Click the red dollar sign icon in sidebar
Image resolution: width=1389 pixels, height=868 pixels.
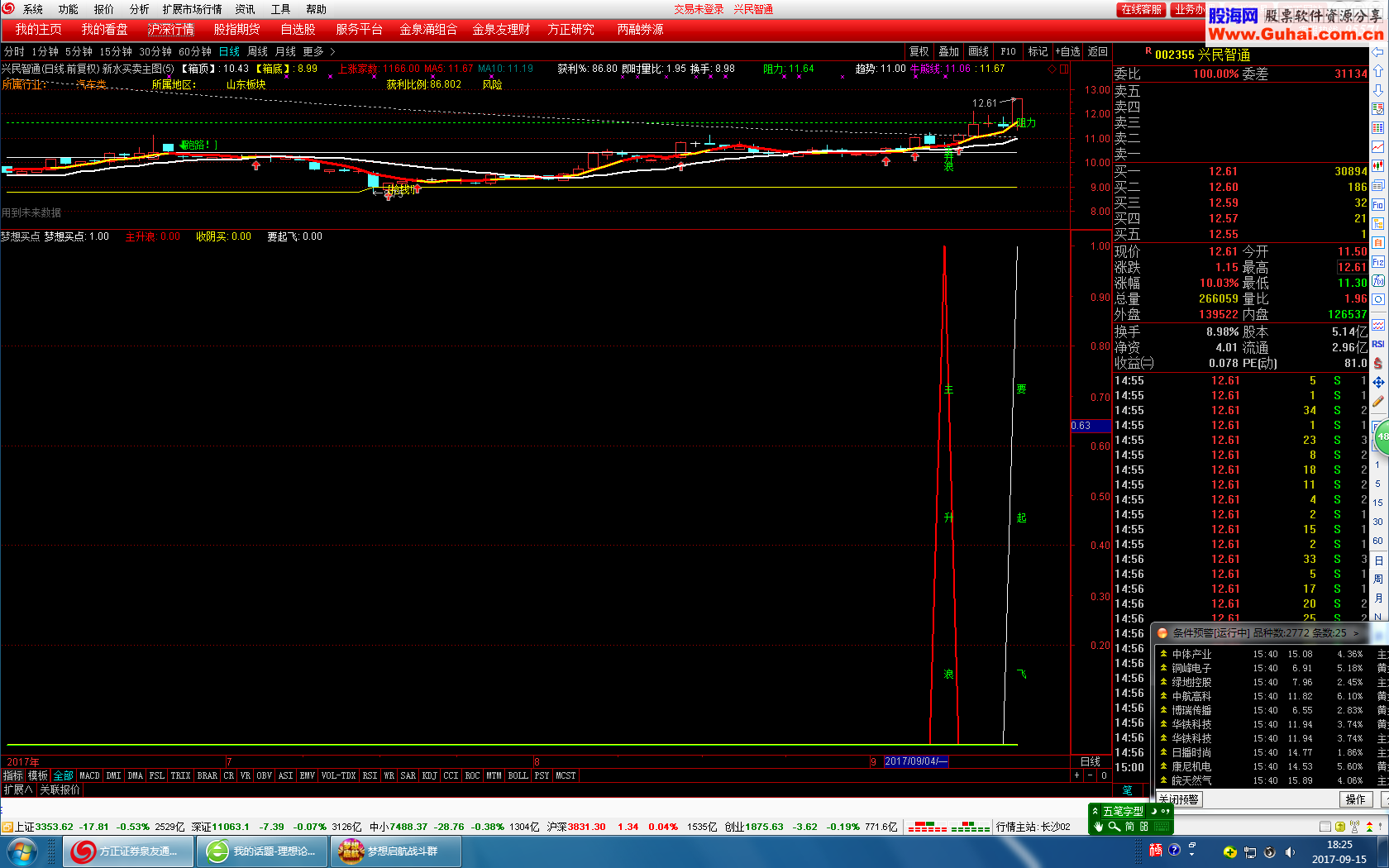click(1377, 363)
